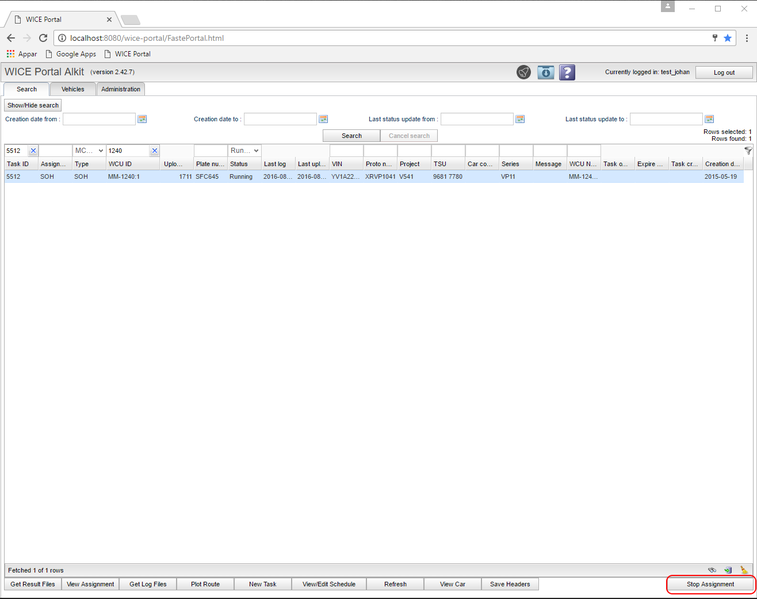Switch to the Vehicles tab

pyautogui.click(x=72, y=89)
